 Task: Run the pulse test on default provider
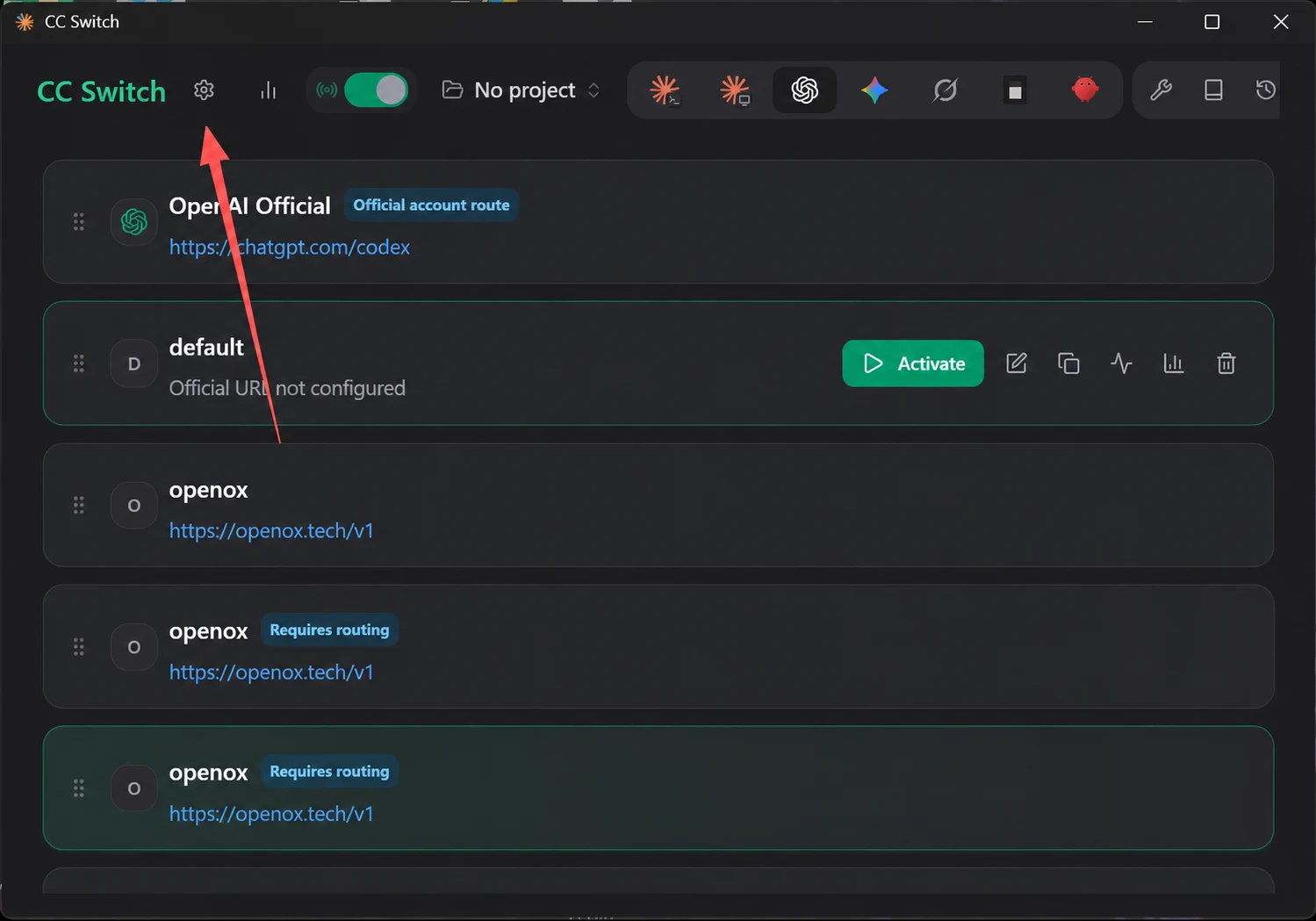[x=1121, y=363]
